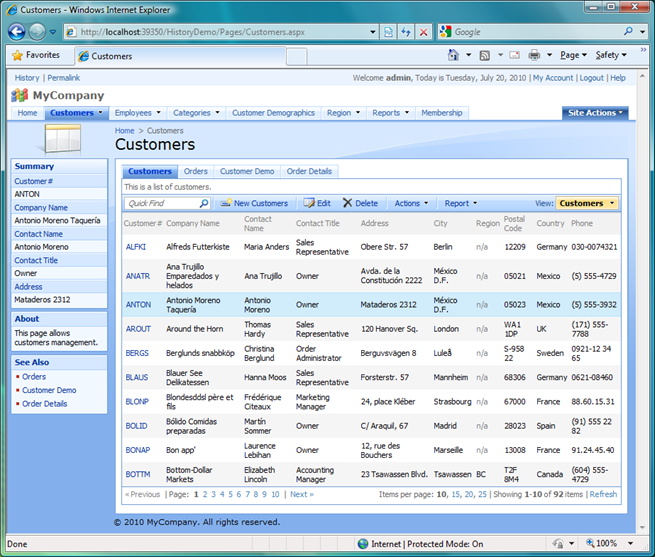
Task: Click Home in the breadcrumb
Action: 124,131
